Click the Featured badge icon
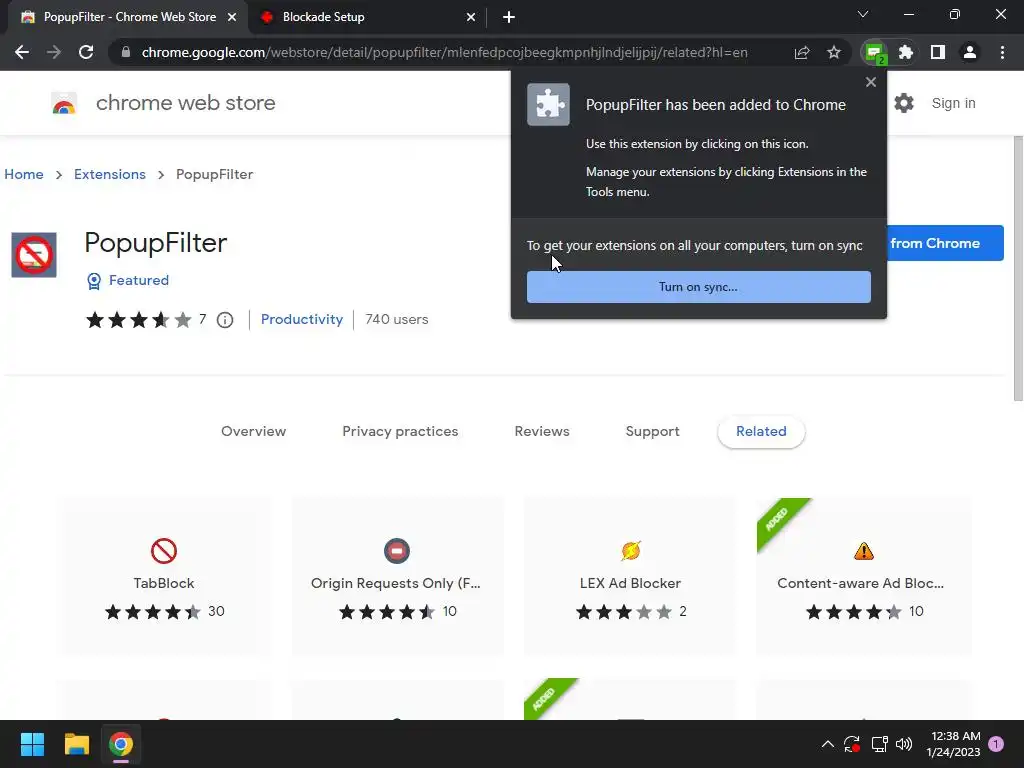 click(94, 281)
